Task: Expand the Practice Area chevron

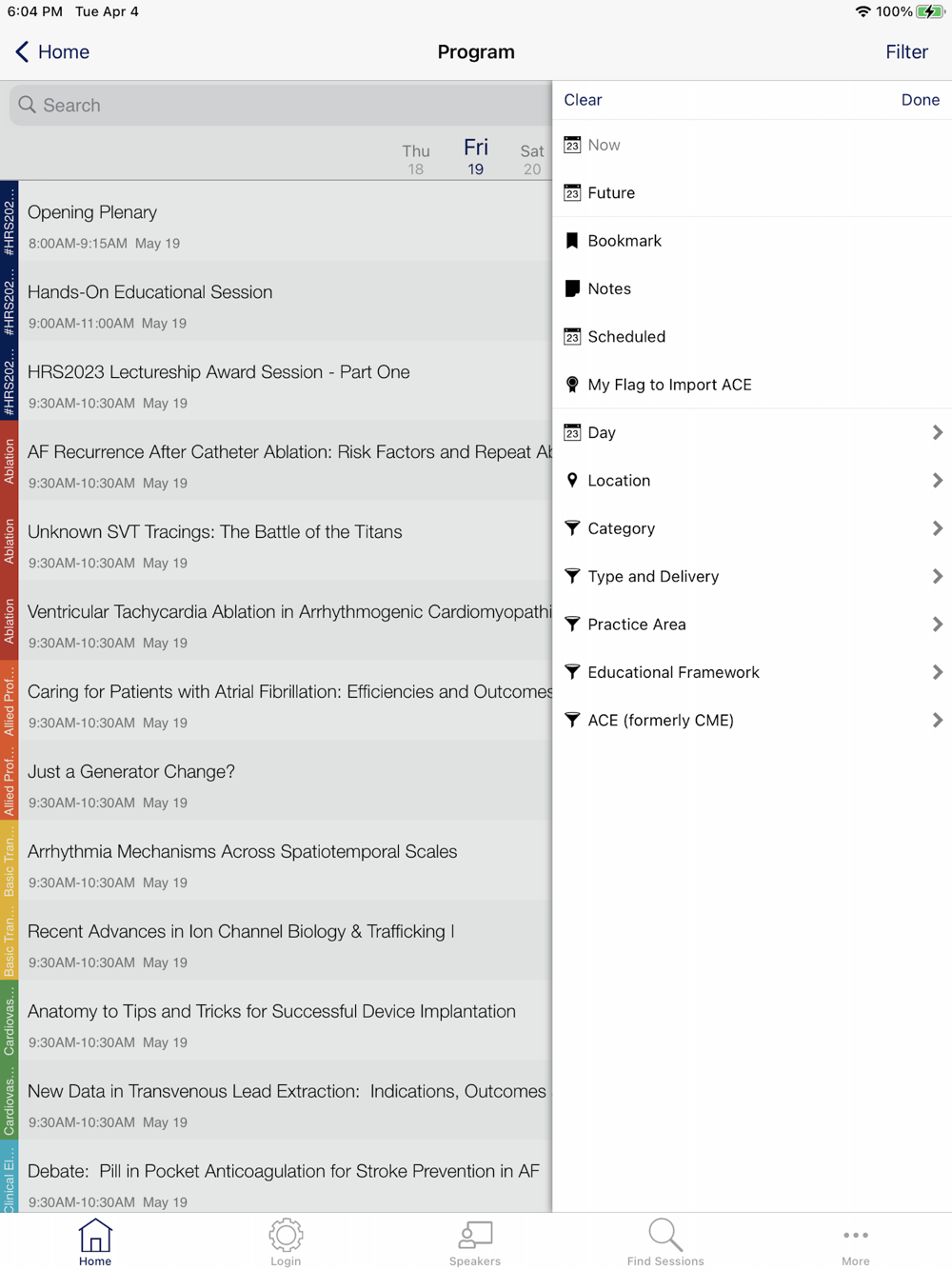Action: coord(937,625)
